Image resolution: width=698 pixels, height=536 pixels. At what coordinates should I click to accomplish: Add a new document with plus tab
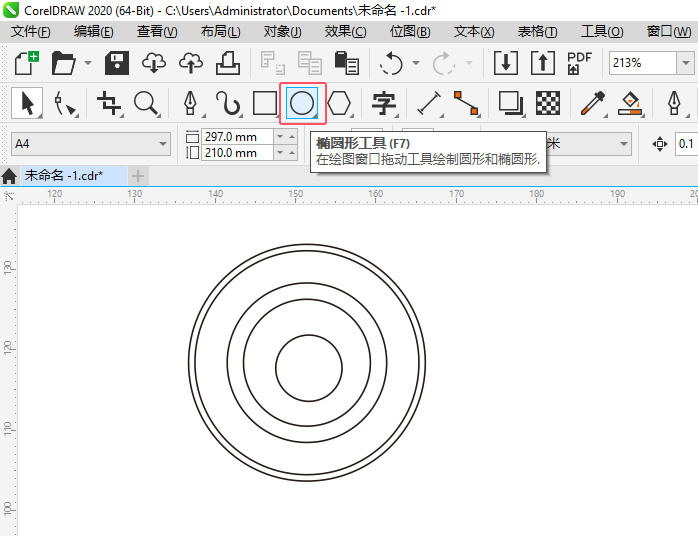point(138,176)
